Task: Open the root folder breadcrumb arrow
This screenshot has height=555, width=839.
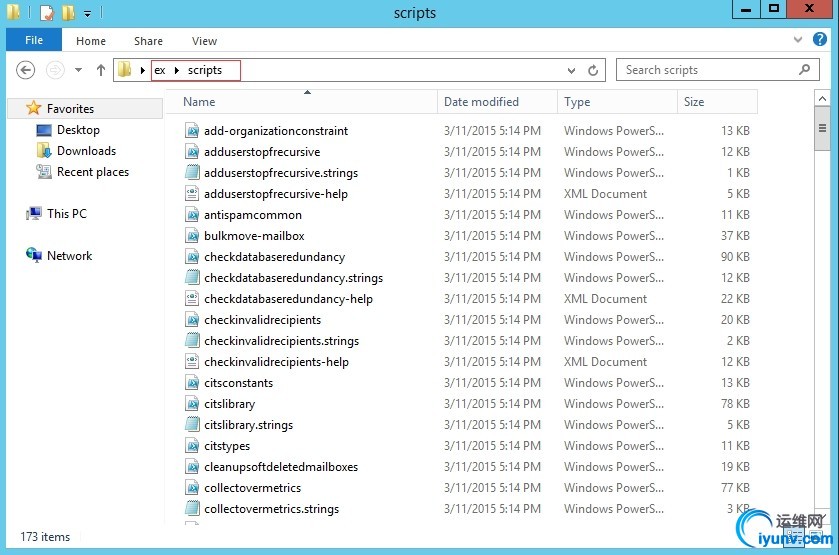Action: (x=142, y=70)
